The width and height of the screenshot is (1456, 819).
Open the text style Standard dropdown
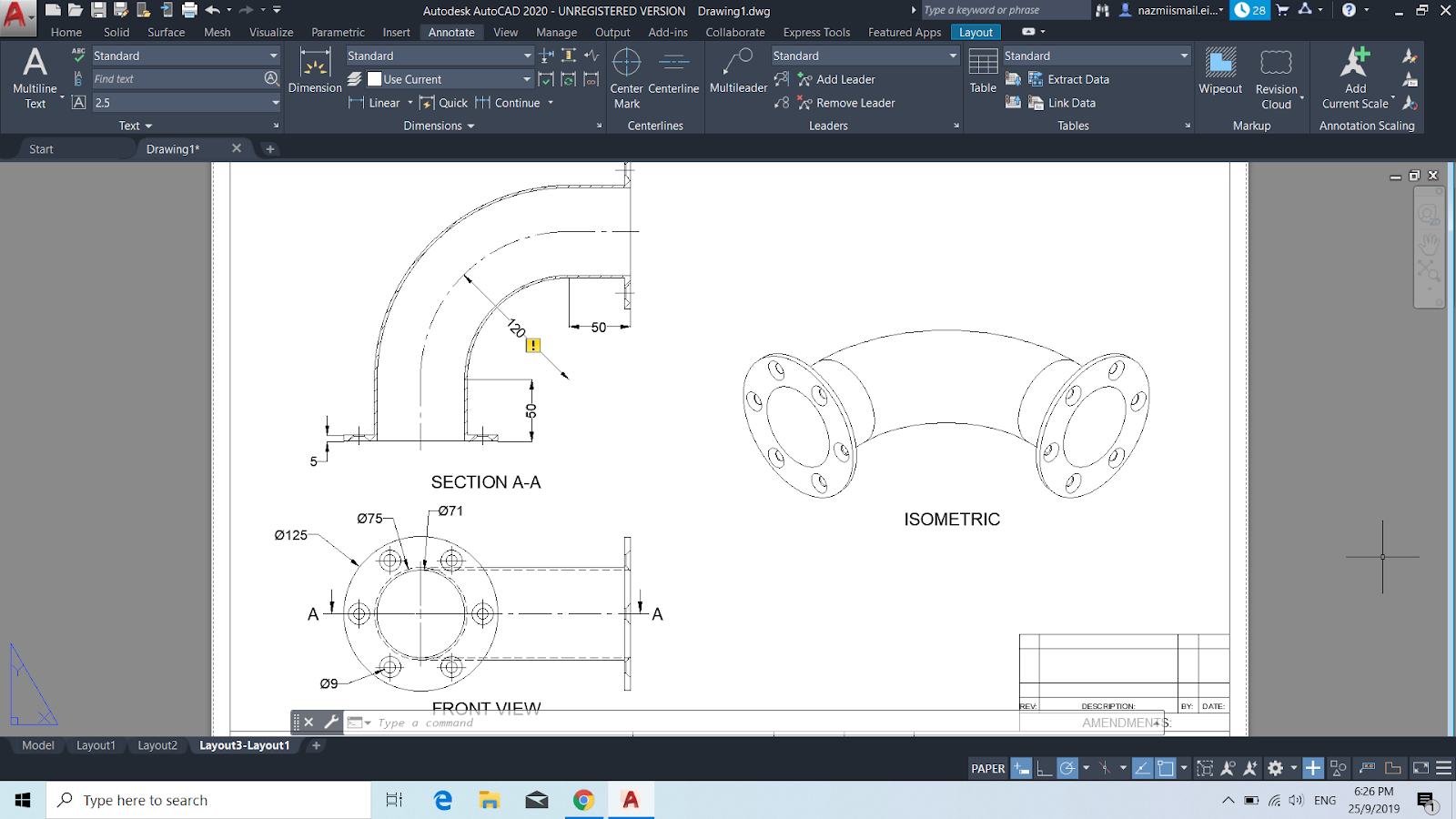click(273, 56)
